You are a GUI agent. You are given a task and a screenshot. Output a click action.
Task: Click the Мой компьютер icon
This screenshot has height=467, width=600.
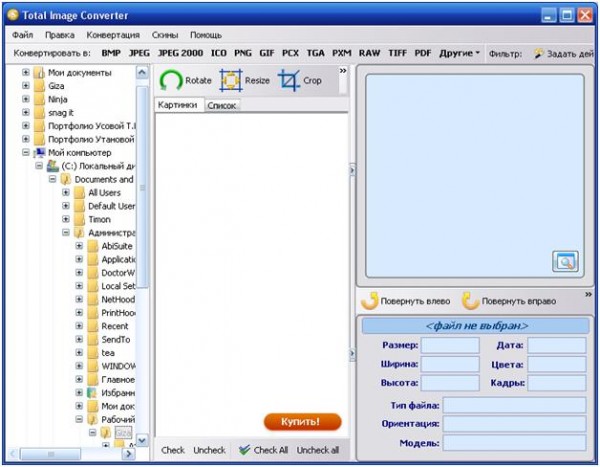click(39, 153)
